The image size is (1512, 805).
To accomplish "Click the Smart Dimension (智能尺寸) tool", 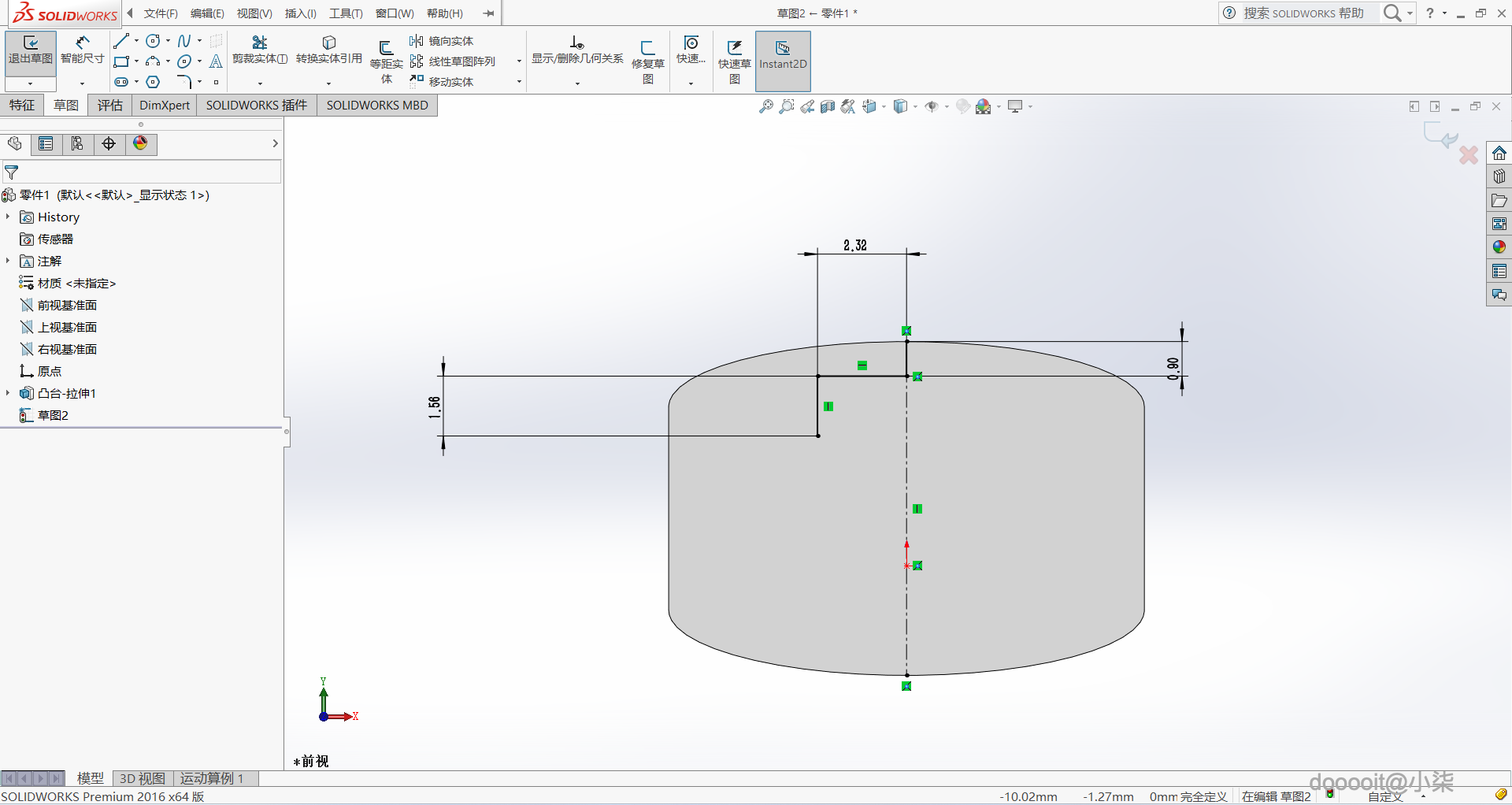I will tap(82, 50).
